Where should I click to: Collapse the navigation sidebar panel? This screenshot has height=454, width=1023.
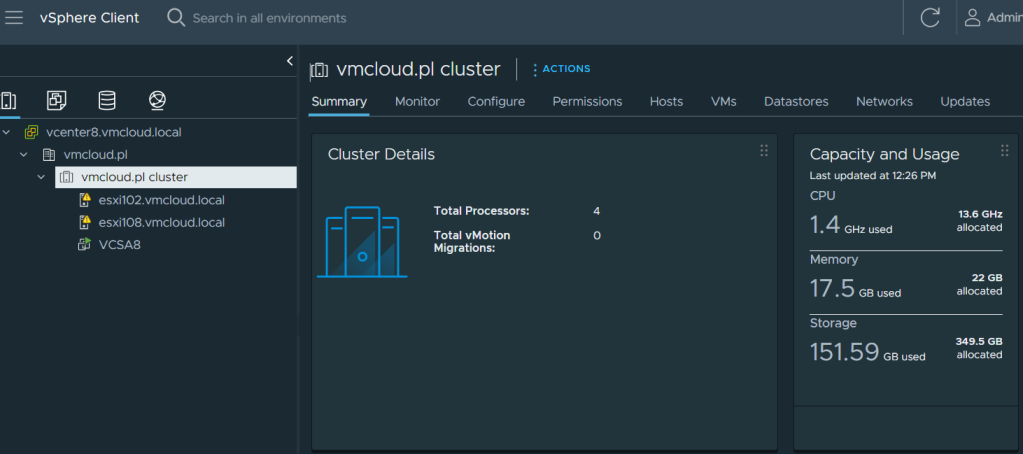(289, 61)
